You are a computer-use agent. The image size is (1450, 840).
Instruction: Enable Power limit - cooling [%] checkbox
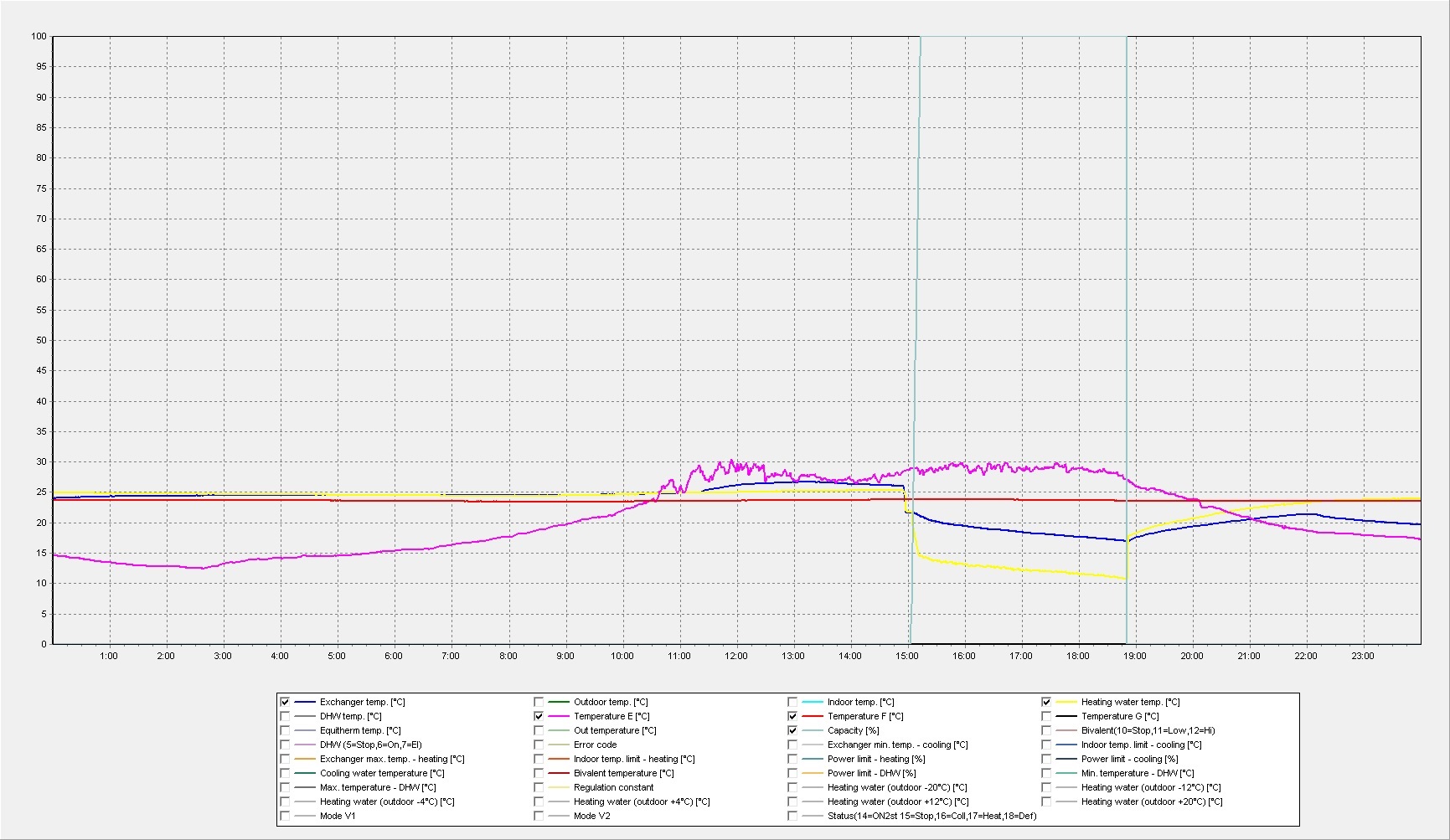pyautogui.click(x=1046, y=759)
